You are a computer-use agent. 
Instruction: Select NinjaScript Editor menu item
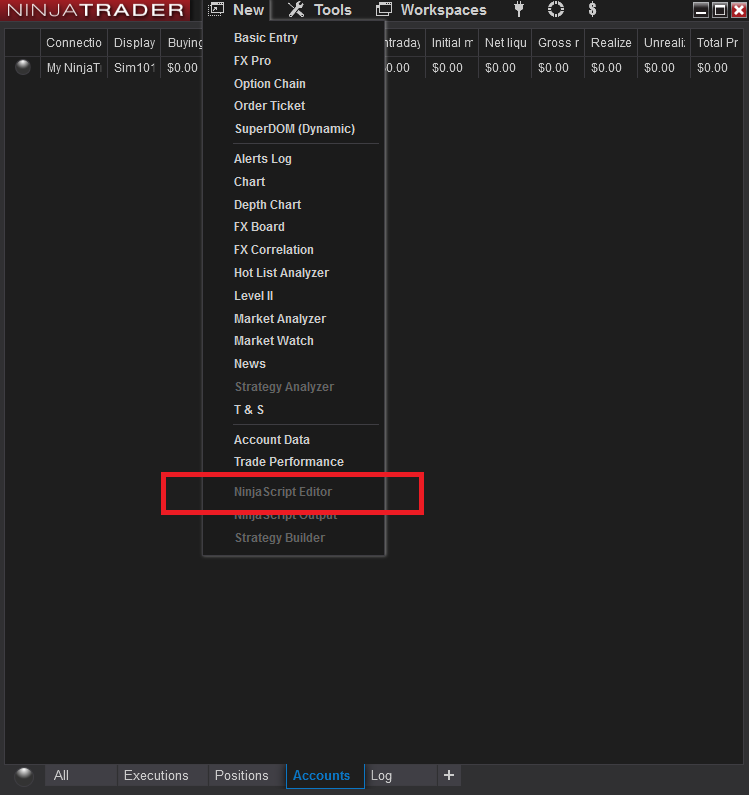point(283,492)
